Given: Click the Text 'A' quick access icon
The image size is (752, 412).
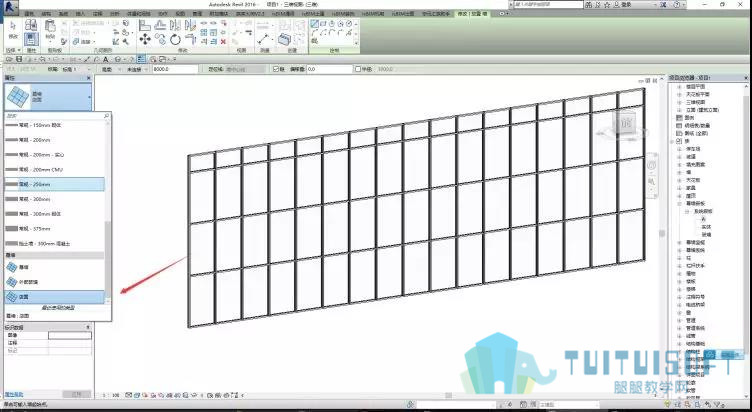Looking at the screenshot, I should coord(105,59).
